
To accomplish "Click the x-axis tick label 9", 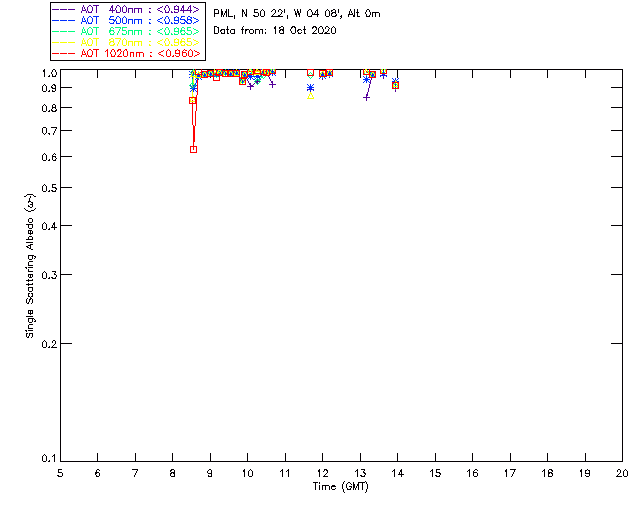I will click(210, 473).
